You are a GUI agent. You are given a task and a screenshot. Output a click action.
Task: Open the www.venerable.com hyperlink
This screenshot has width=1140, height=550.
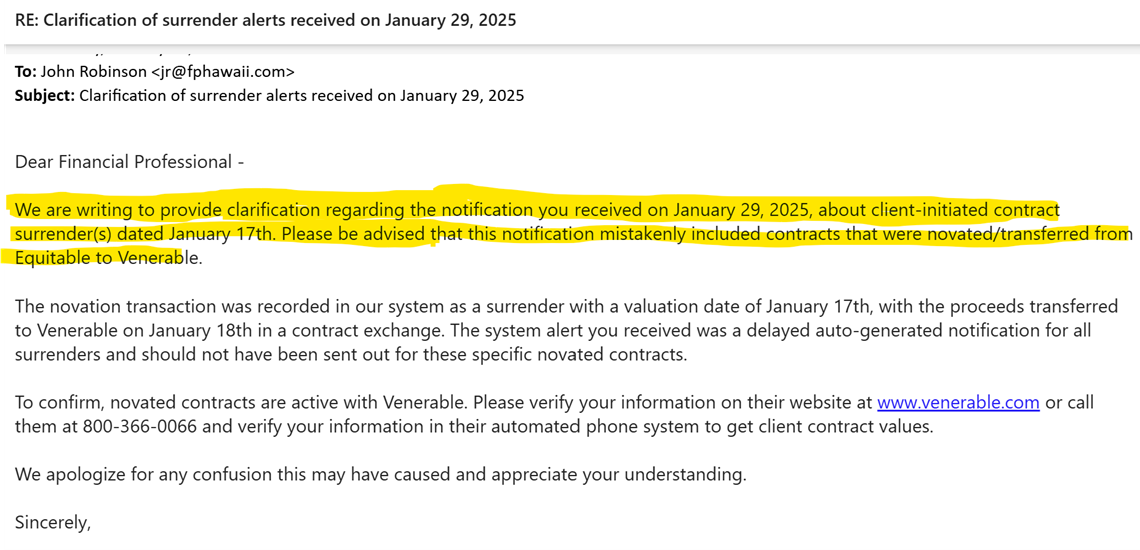pyautogui.click(x=958, y=402)
